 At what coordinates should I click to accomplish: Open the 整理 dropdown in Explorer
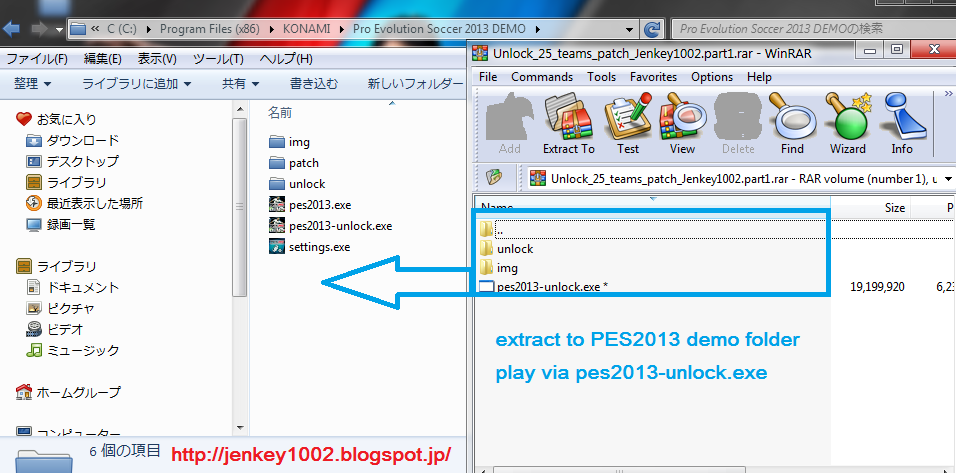click(32, 83)
